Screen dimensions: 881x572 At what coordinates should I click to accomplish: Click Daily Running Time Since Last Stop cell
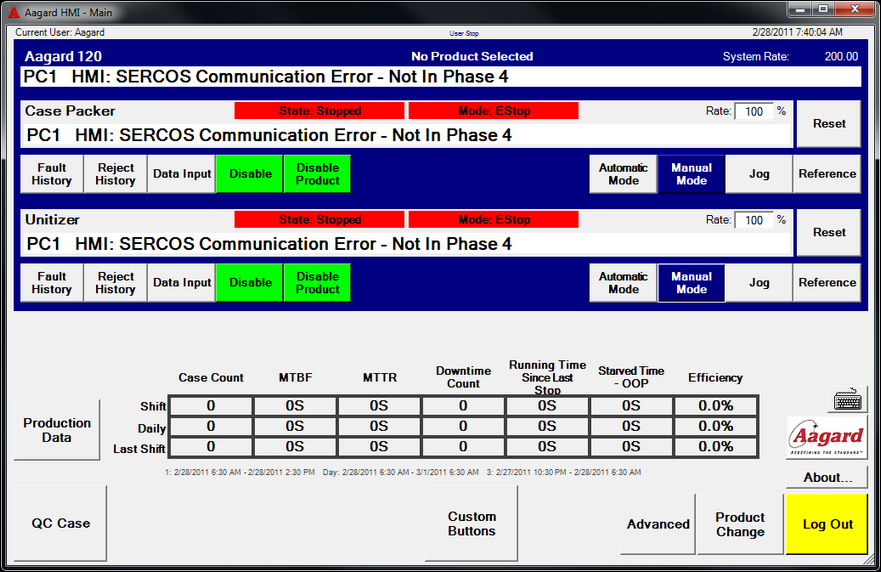547,426
